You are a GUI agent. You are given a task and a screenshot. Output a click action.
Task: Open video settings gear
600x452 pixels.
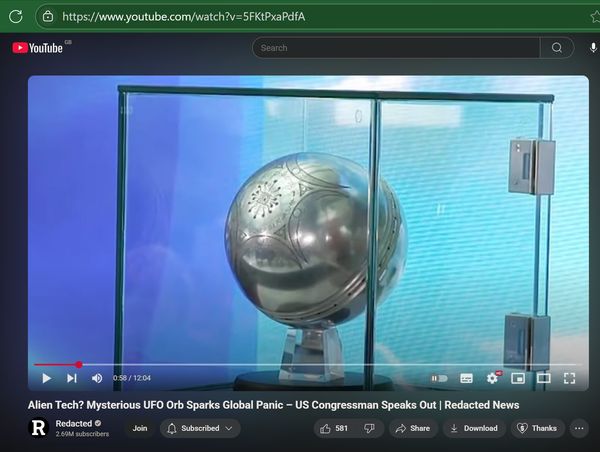coord(492,378)
